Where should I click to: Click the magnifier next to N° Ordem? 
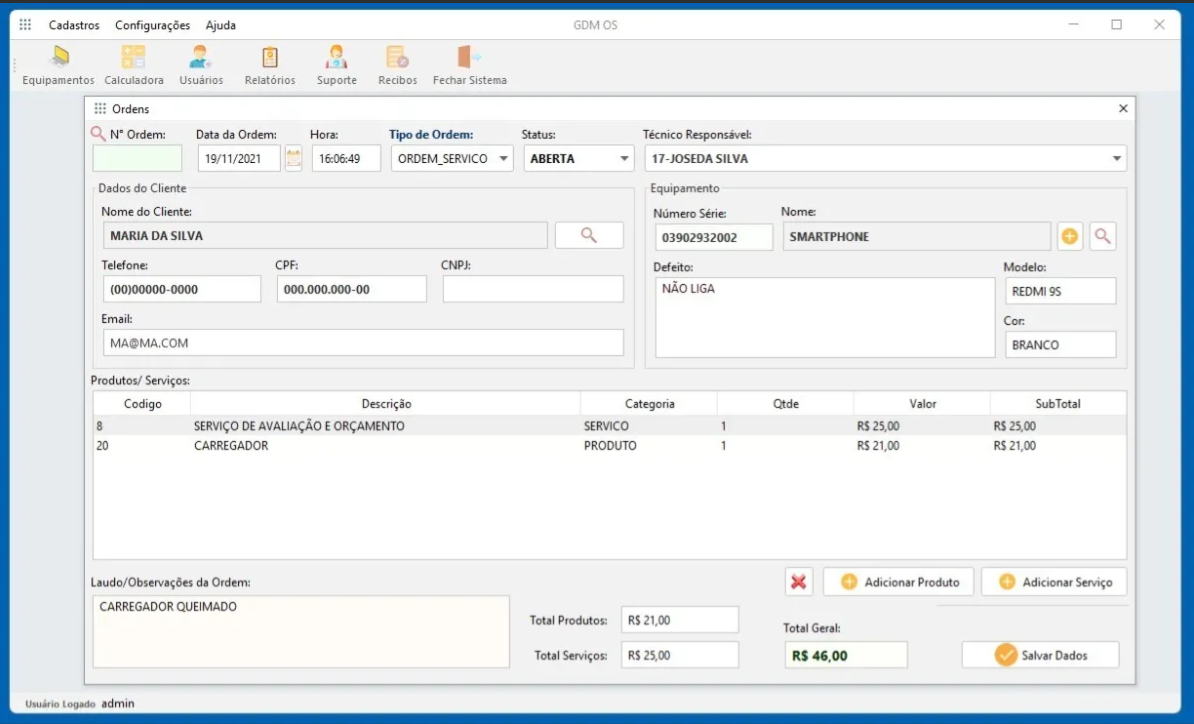(97, 133)
